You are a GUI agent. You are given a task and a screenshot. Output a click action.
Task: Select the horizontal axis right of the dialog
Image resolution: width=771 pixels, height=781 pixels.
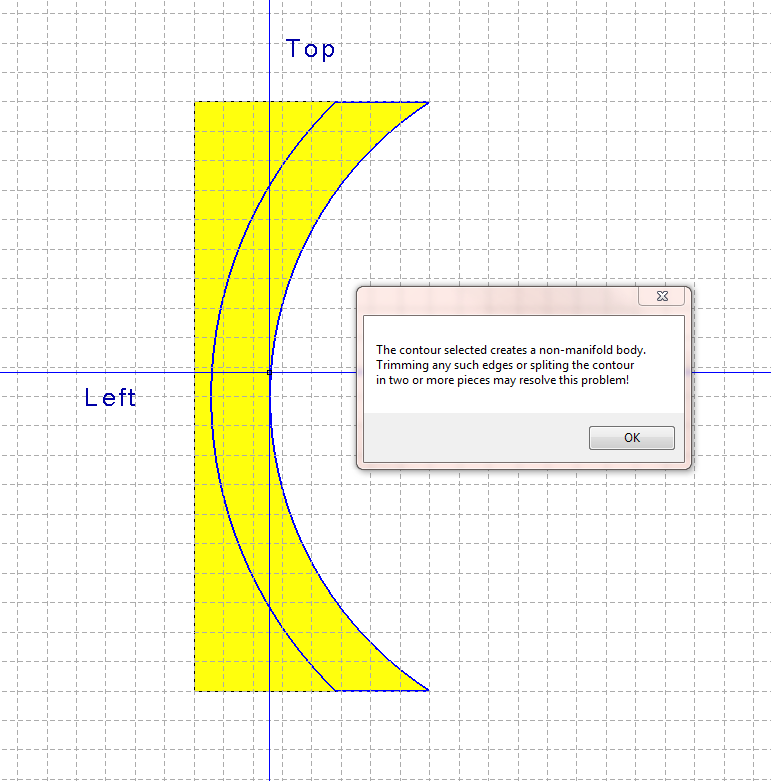click(730, 372)
